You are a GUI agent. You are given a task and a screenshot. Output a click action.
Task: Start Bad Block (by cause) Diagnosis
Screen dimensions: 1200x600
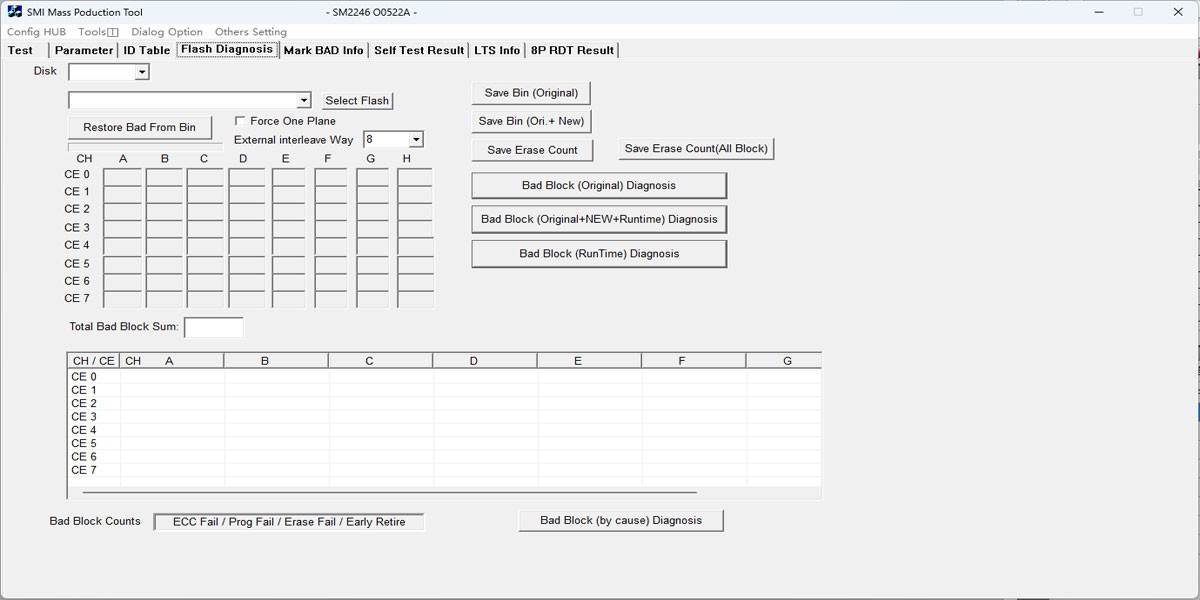620,520
